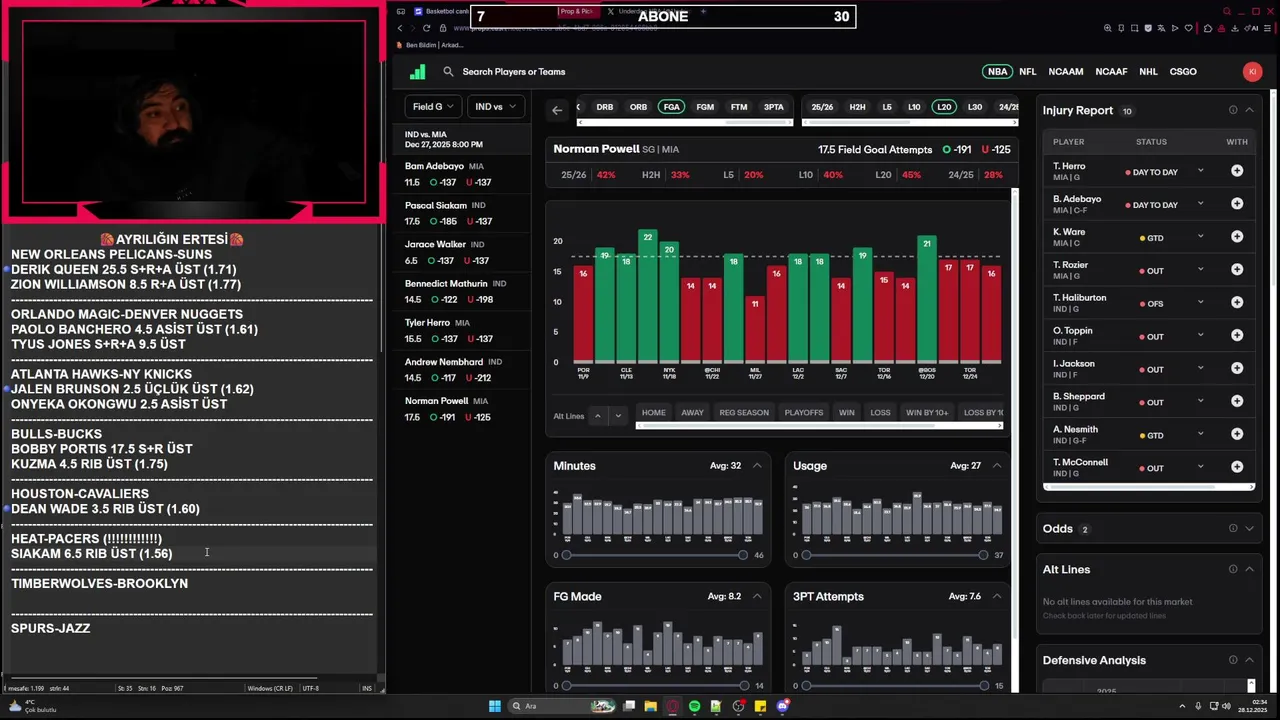
Task: Open Spotify from the taskbar
Action: point(695,706)
